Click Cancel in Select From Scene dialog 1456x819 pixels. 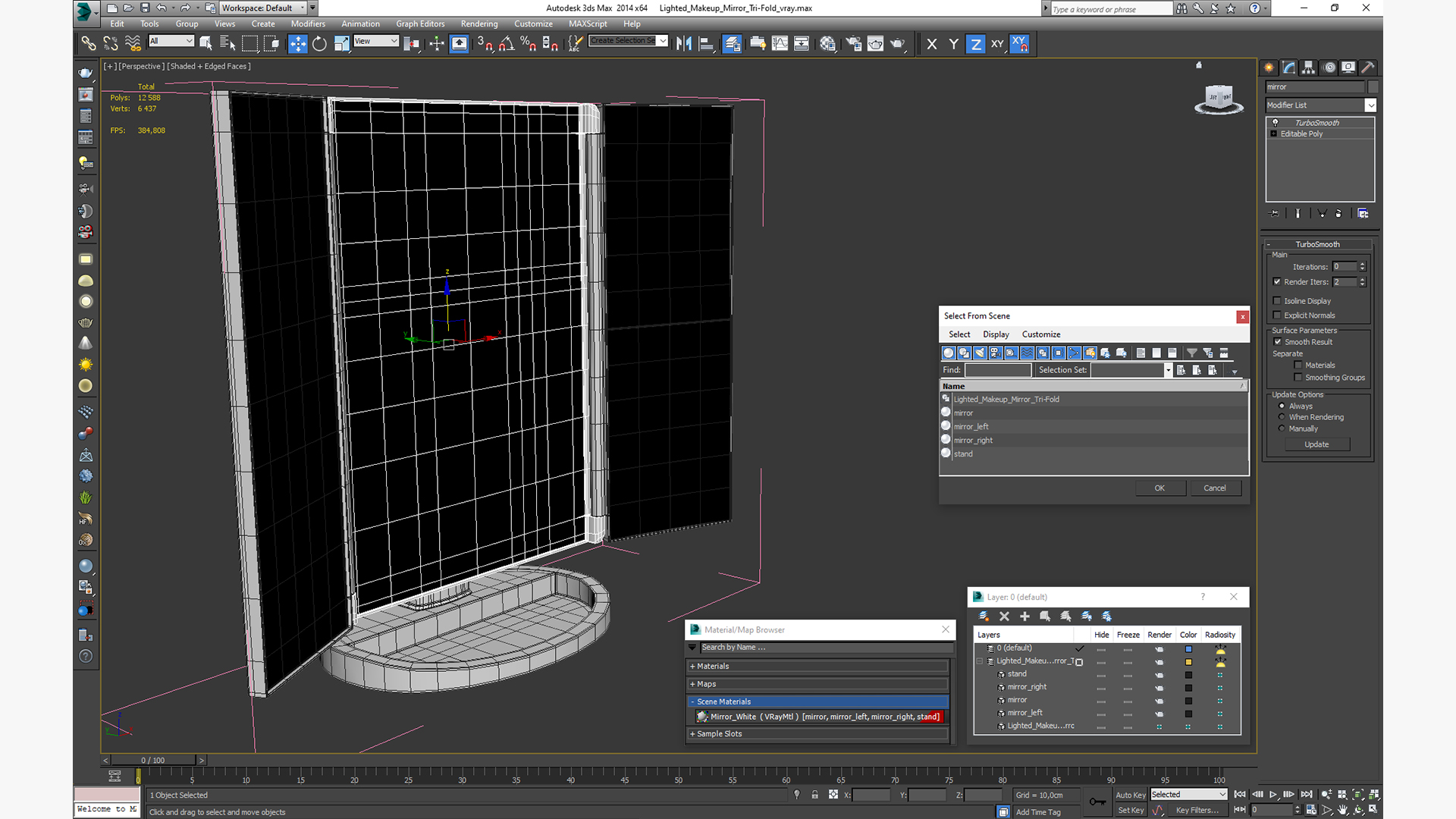(1215, 488)
